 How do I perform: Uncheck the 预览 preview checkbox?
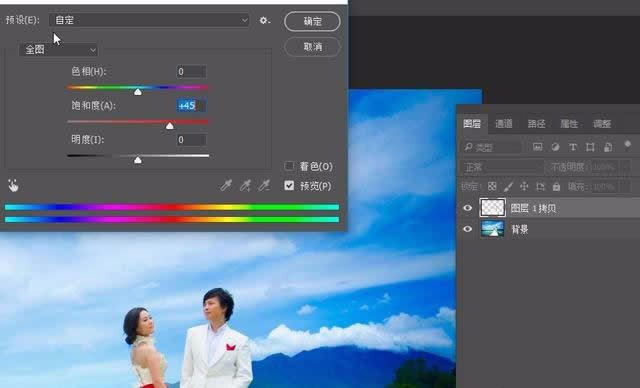click(289, 186)
